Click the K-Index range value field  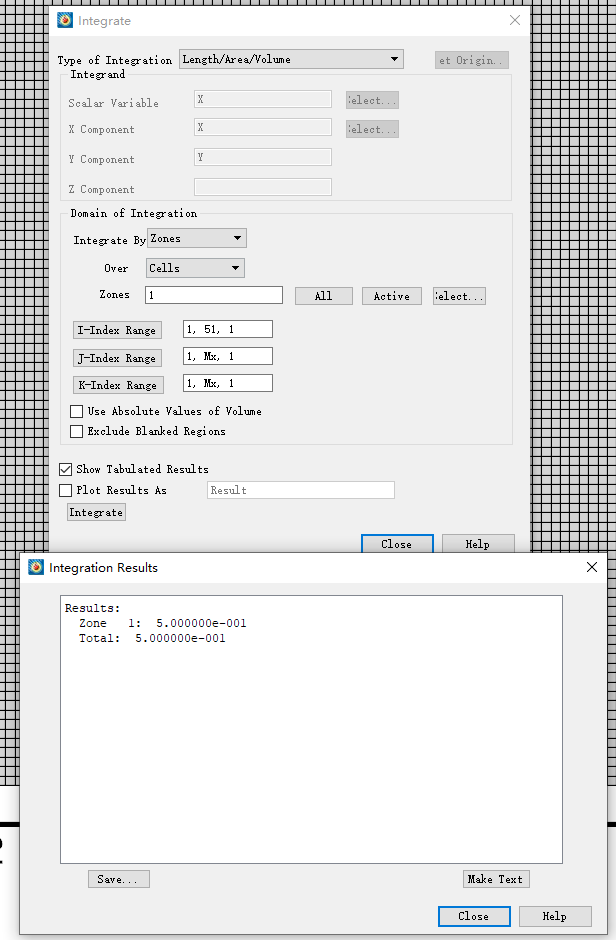(228, 383)
